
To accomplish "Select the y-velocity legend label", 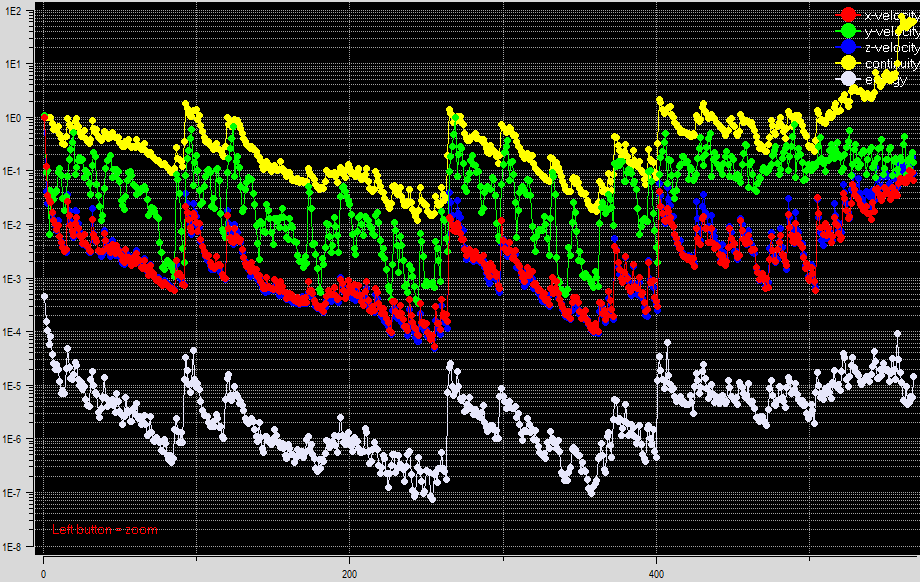I will click(x=891, y=32).
